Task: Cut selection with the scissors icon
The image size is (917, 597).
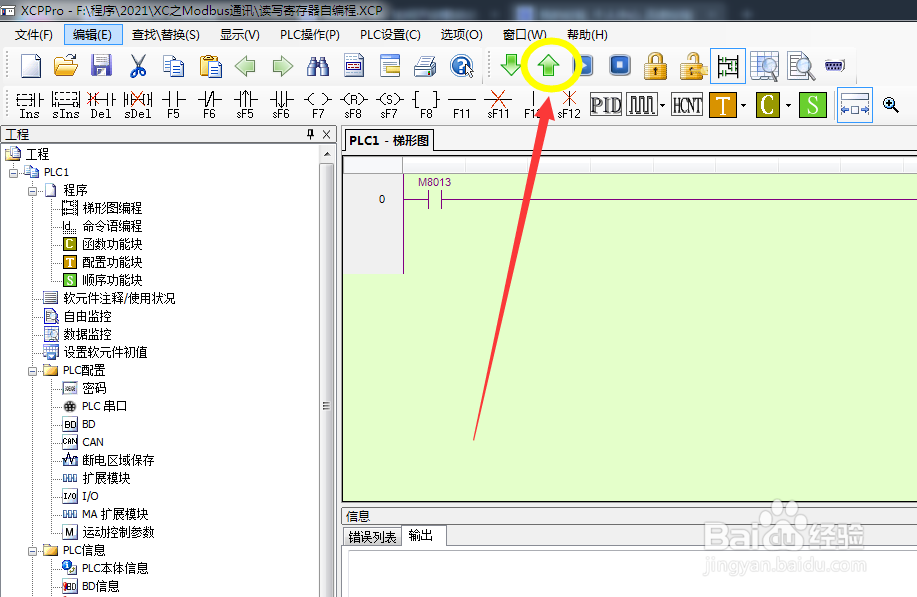Action: pos(137,65)
